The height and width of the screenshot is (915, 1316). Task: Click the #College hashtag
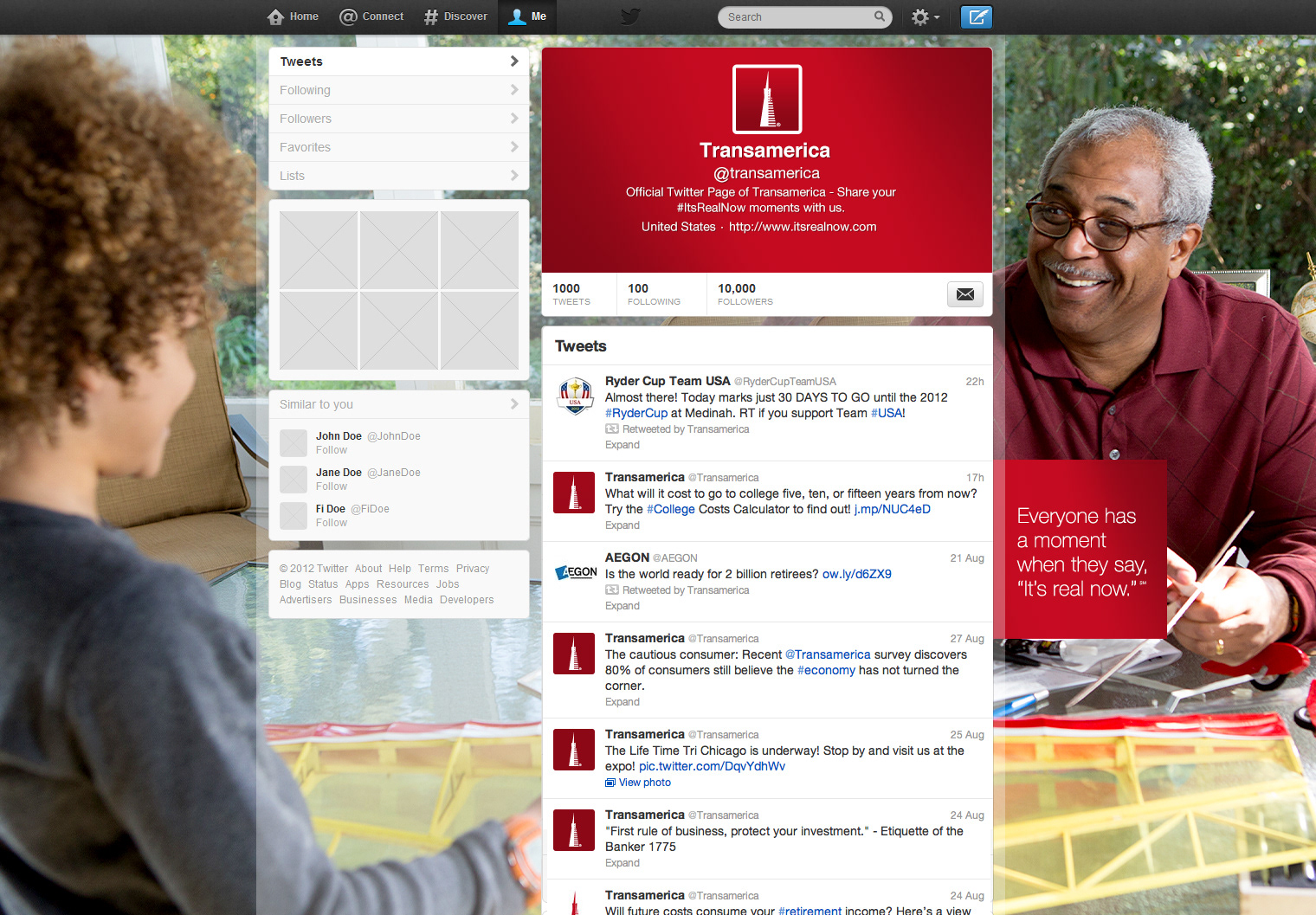(671, 509)
